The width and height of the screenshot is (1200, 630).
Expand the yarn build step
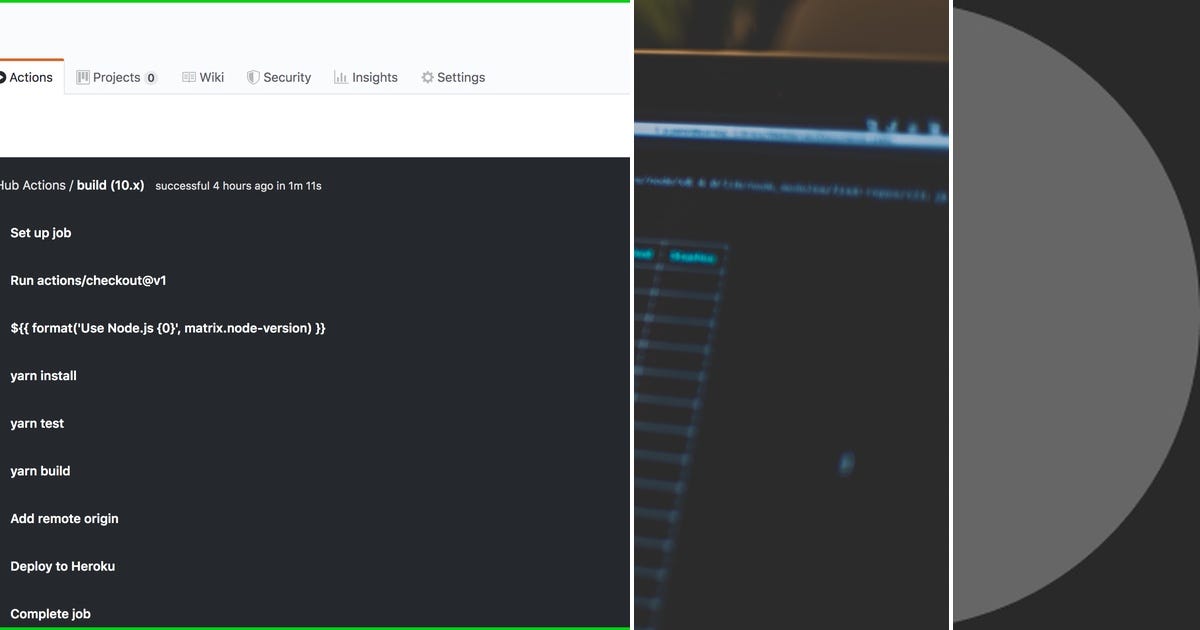tap(40, 471)
